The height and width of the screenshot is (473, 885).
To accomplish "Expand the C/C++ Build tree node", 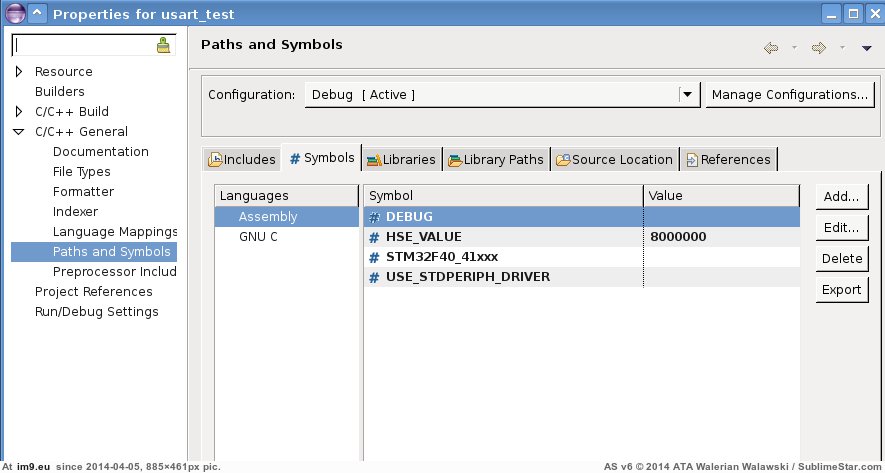I will 19,112.
